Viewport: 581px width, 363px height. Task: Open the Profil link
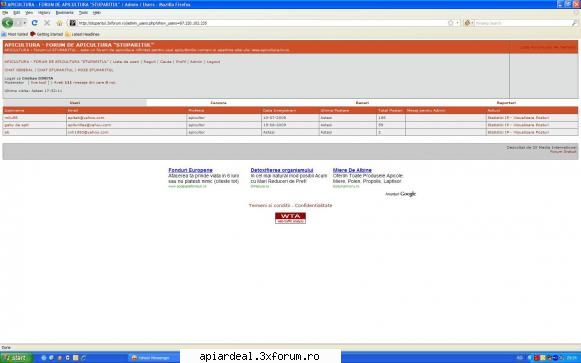point(181,62)
